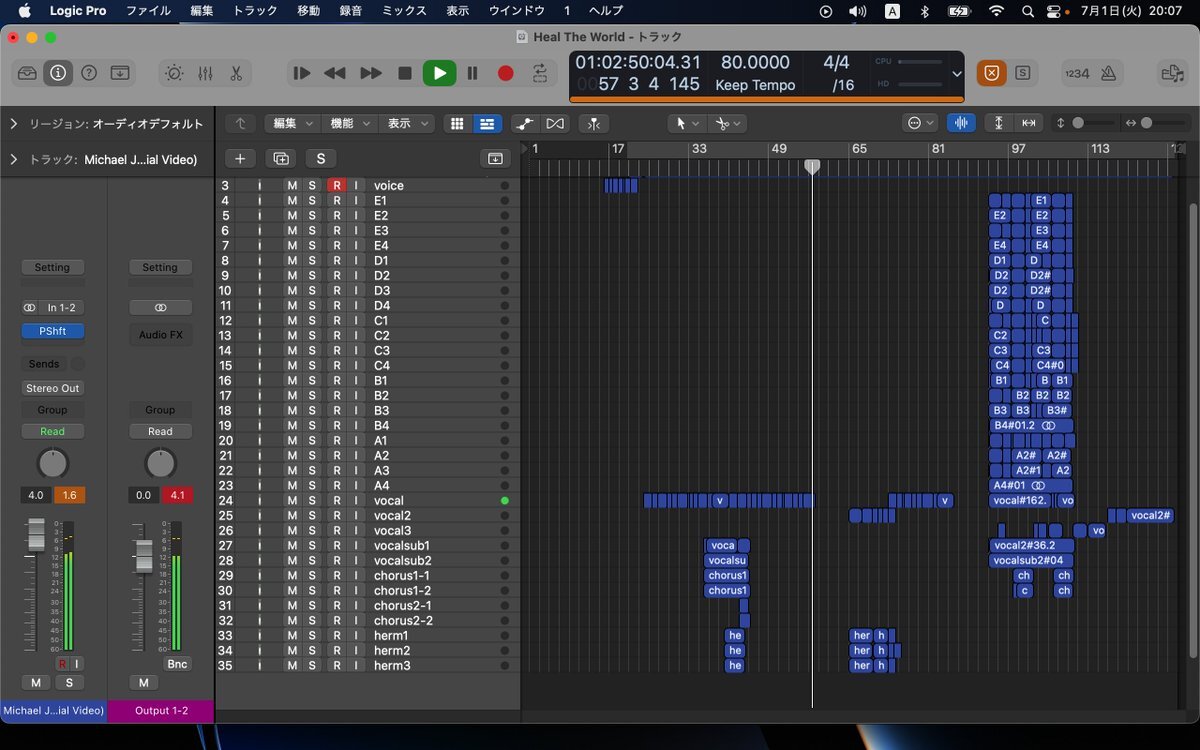
Task: Solo the vocal track
Action: click(312, 501)
